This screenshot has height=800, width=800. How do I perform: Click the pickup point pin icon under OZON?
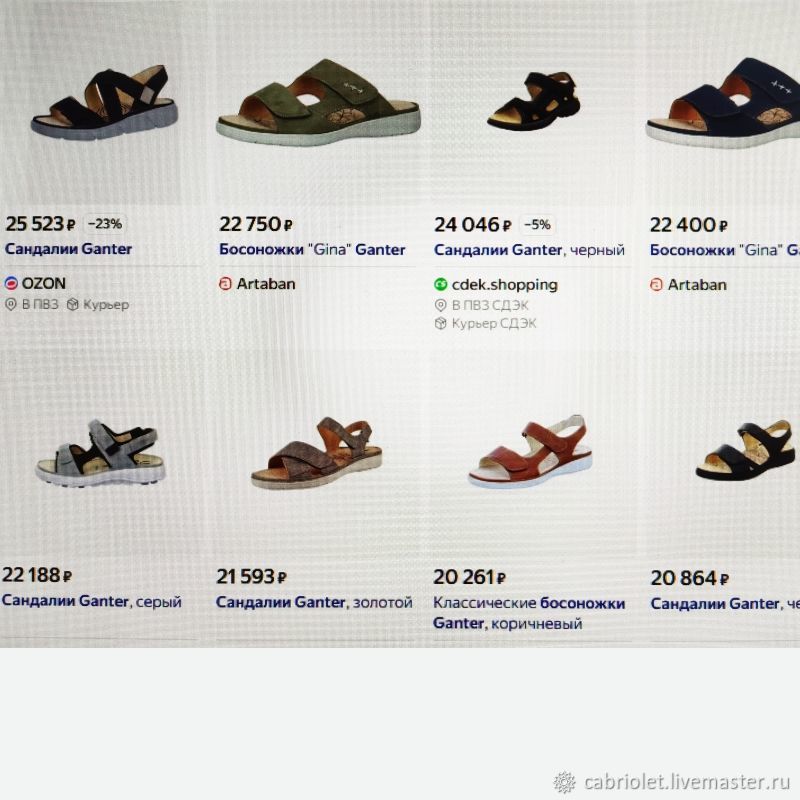point(11,305)
